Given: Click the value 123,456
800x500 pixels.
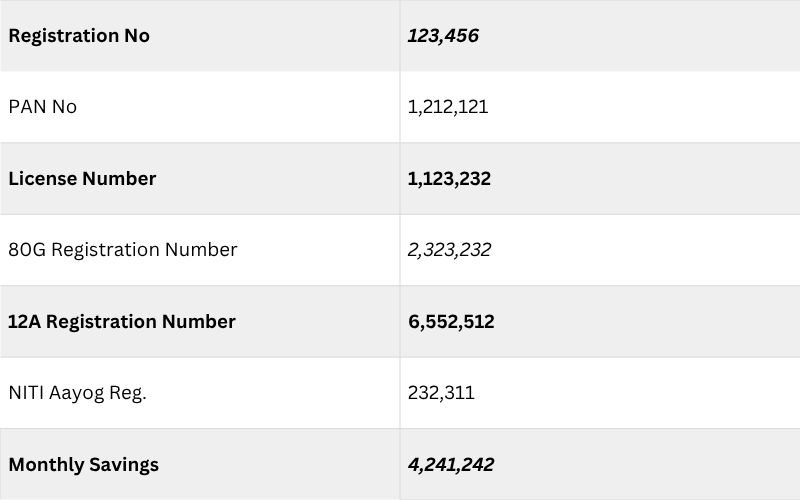Looking at the screenshot, I should pos(443,36).
